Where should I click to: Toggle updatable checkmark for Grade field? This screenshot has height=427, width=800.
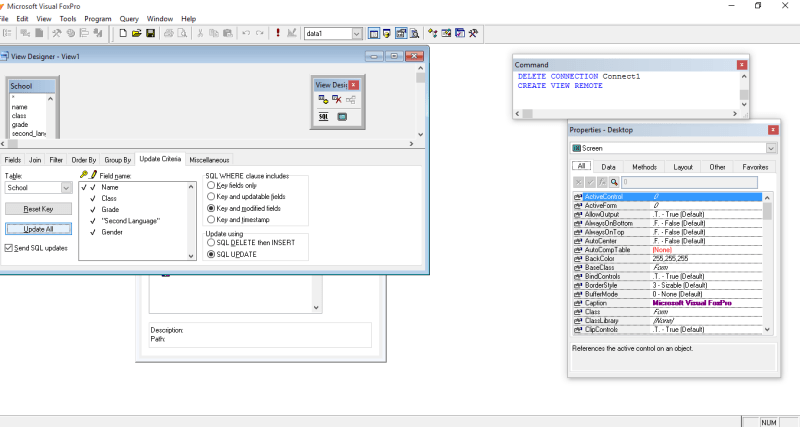click(93, 210)
